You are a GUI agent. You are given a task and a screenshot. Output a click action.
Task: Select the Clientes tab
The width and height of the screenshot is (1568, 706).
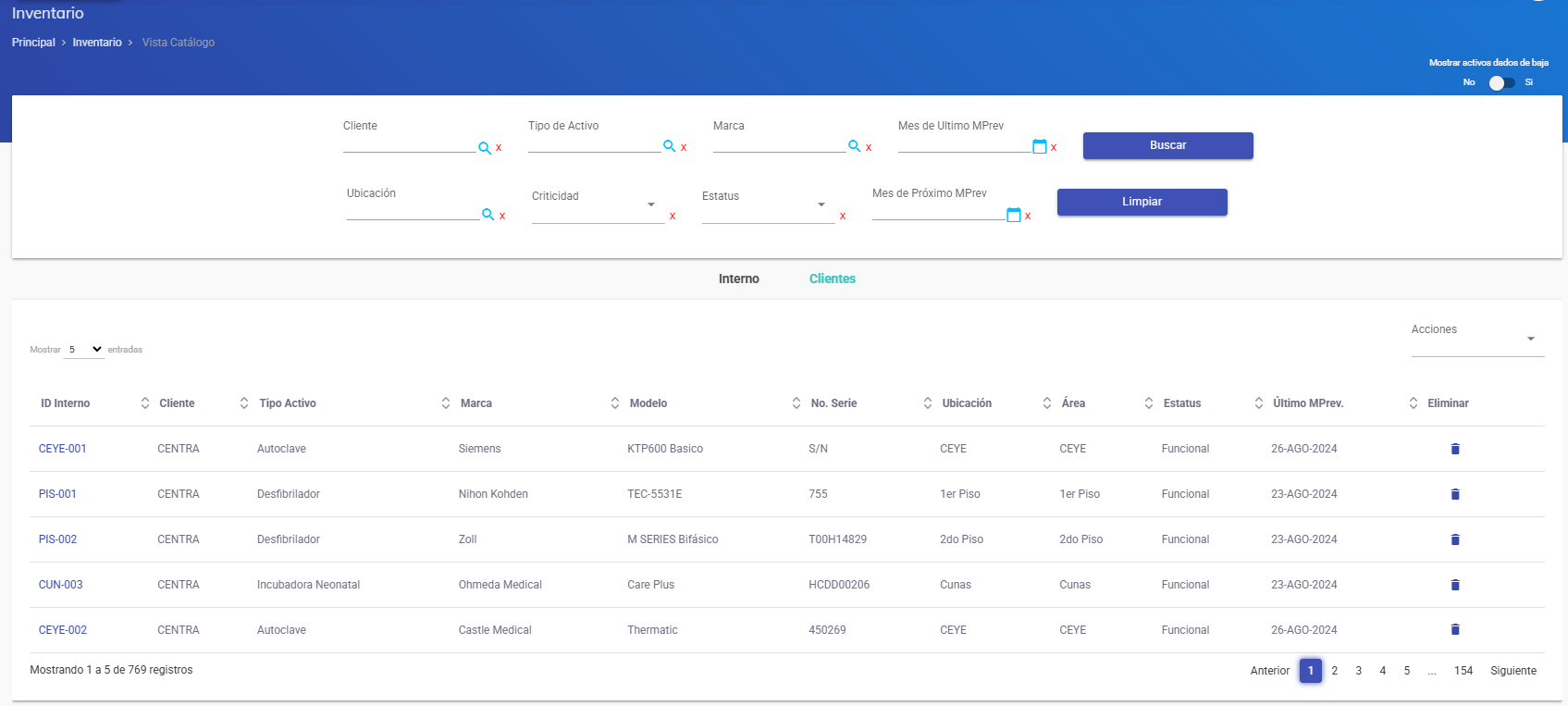point(832,279)
